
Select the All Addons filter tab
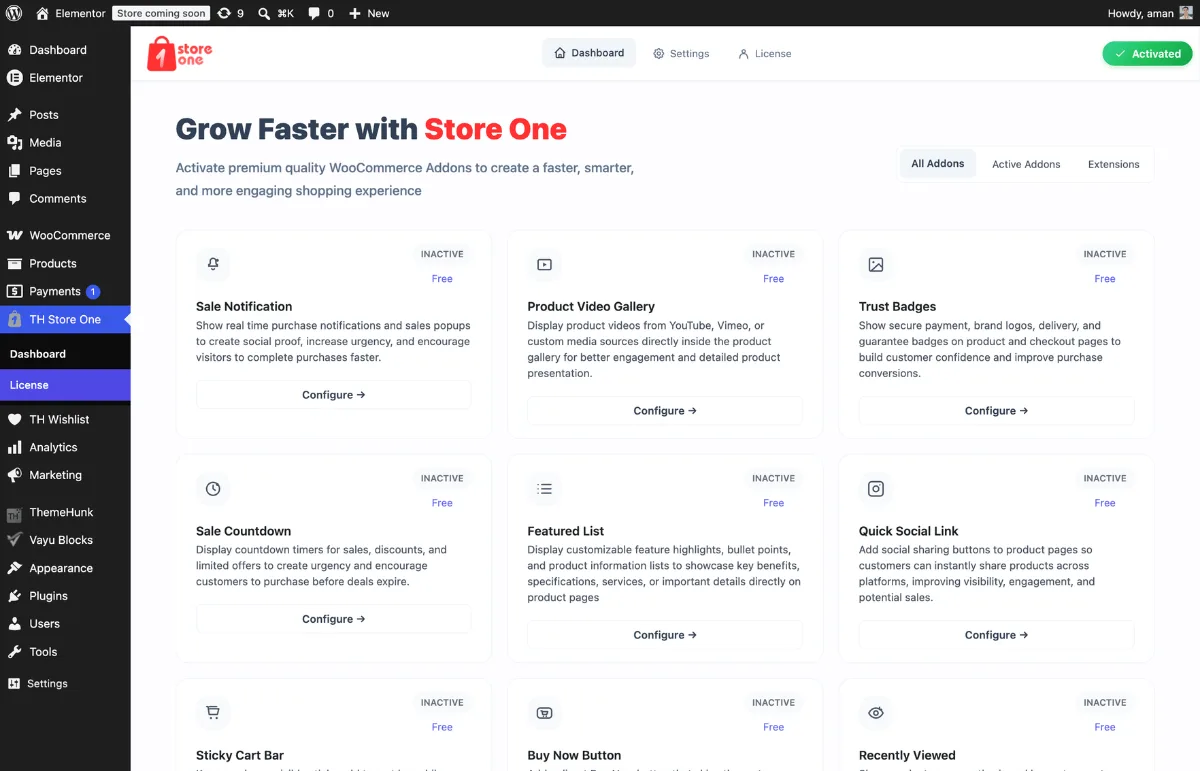938,163
